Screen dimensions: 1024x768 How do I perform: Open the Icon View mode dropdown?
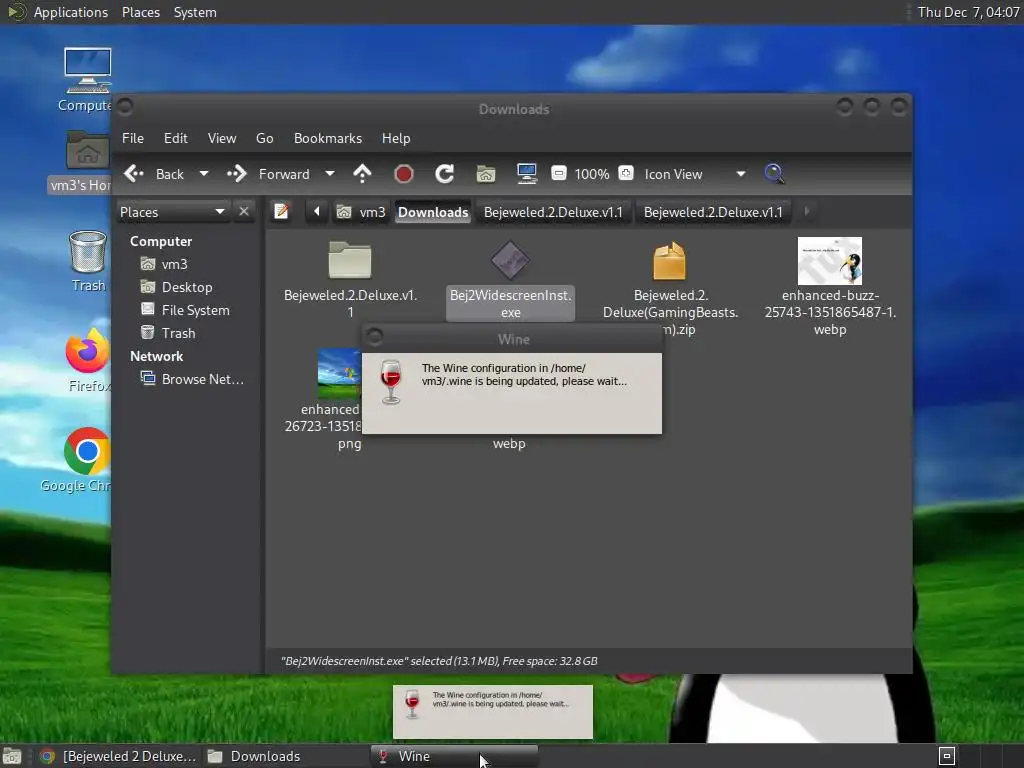tap(695, 174)
